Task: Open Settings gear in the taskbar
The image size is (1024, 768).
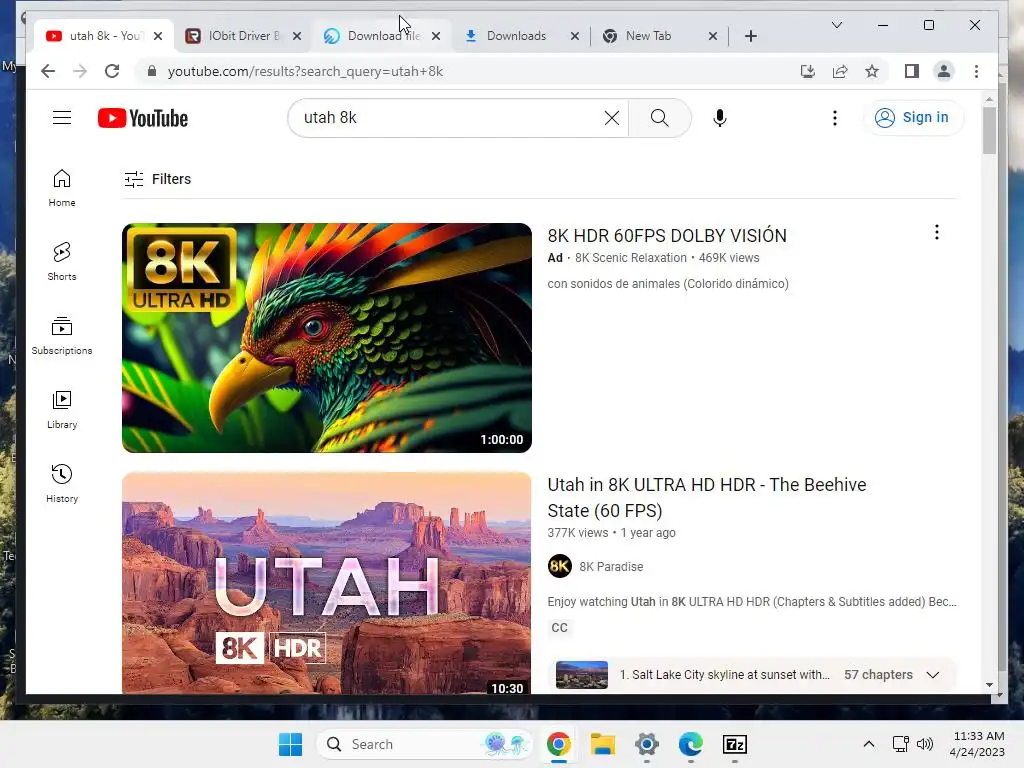Action: point(647,744)
